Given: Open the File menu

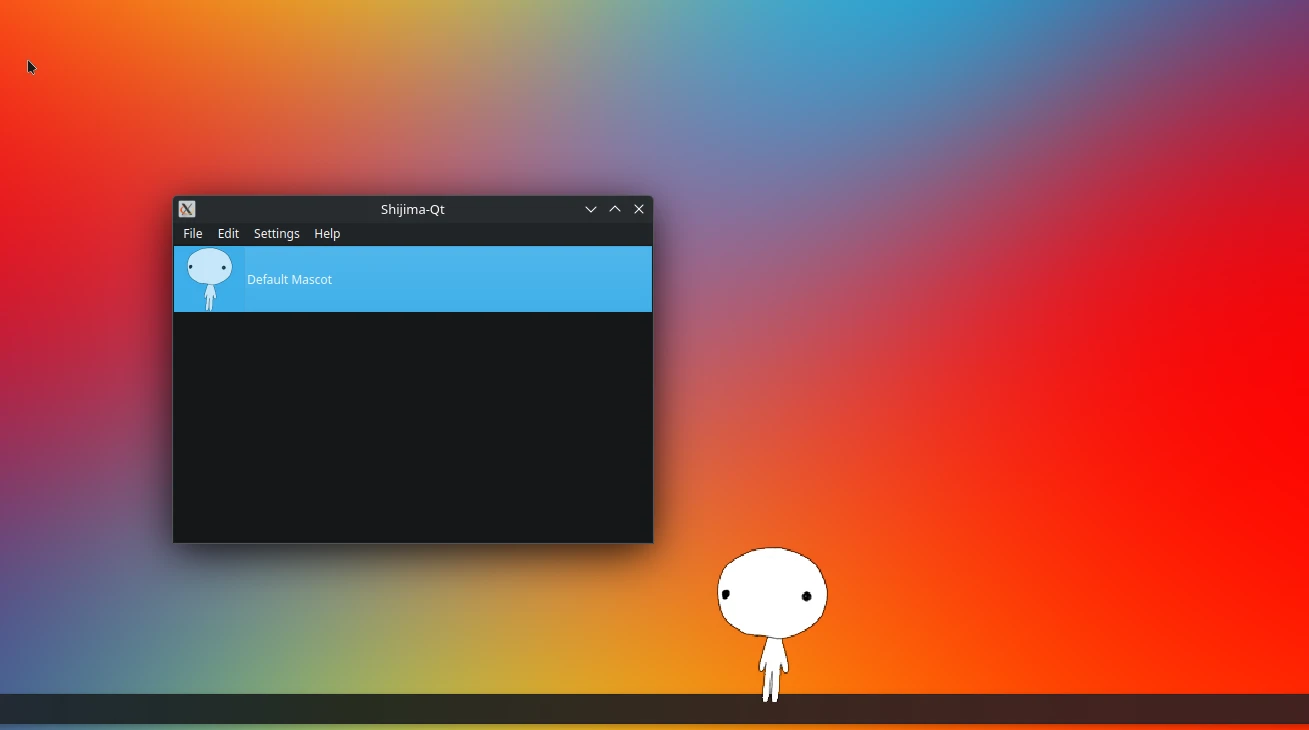Looking at the screenshot, I should click(x=192, y=234).
